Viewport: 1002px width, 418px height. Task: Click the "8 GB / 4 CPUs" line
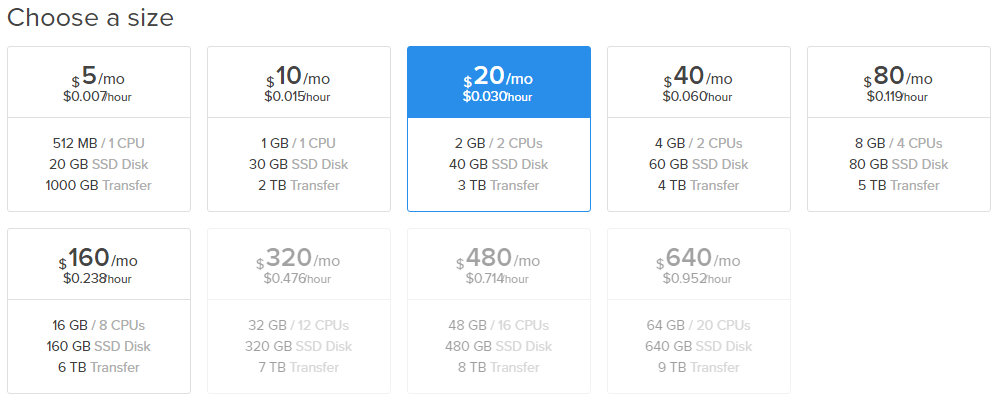point(899,143)
